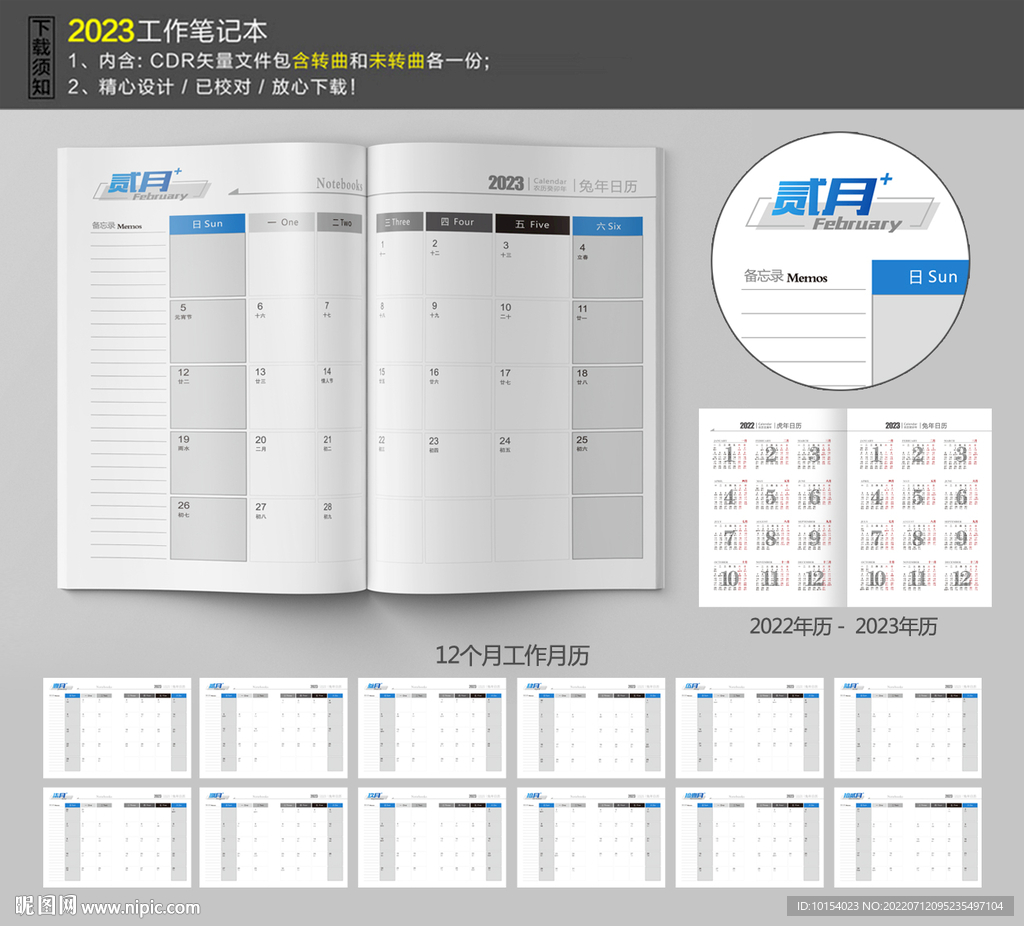
Task: Click the 精心设计 / 已校对 / 放心下载 line
Action: click(x=212, y=87)
